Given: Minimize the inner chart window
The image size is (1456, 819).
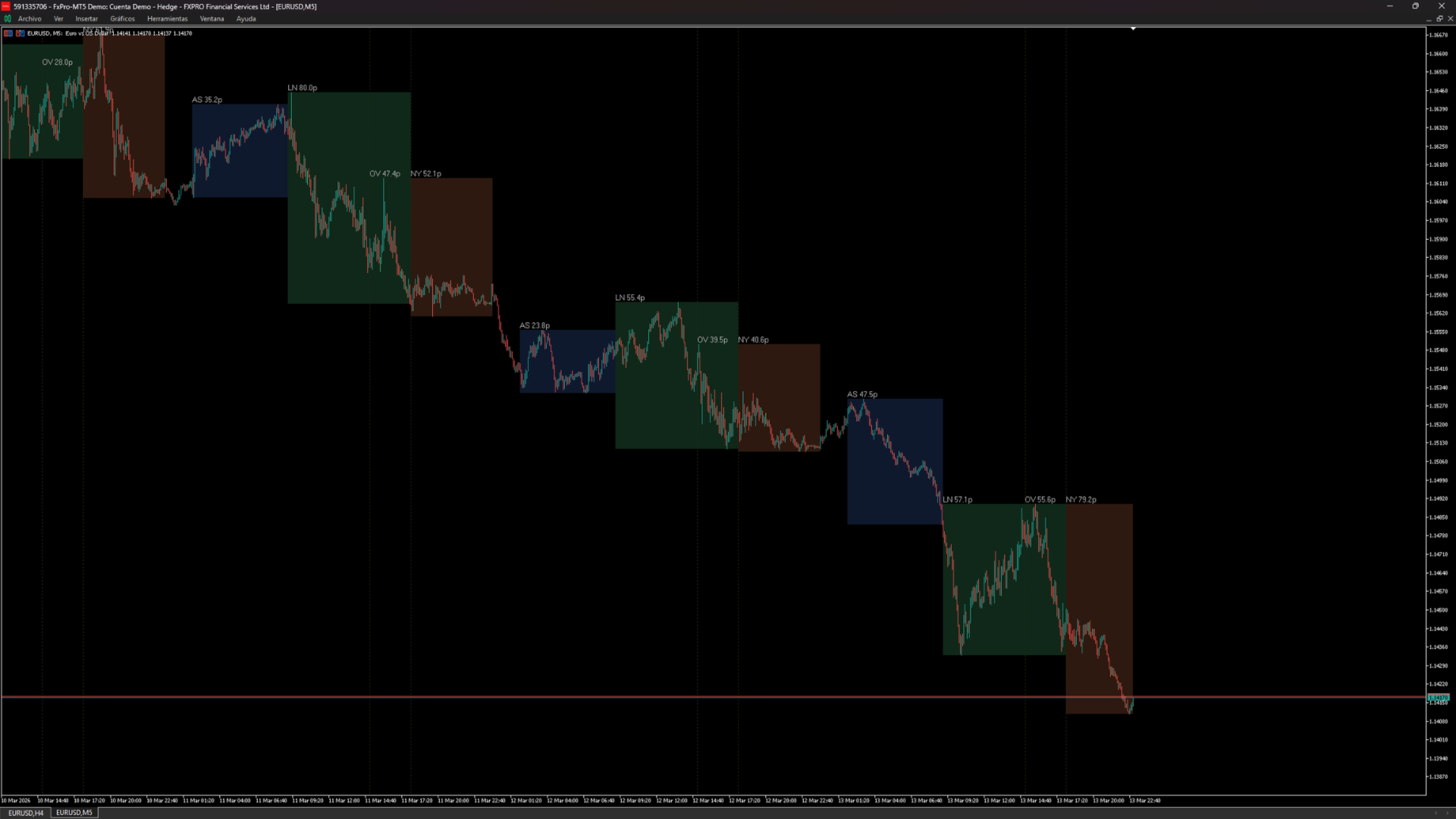Looking at the screenshot, I should [1429, 19].
